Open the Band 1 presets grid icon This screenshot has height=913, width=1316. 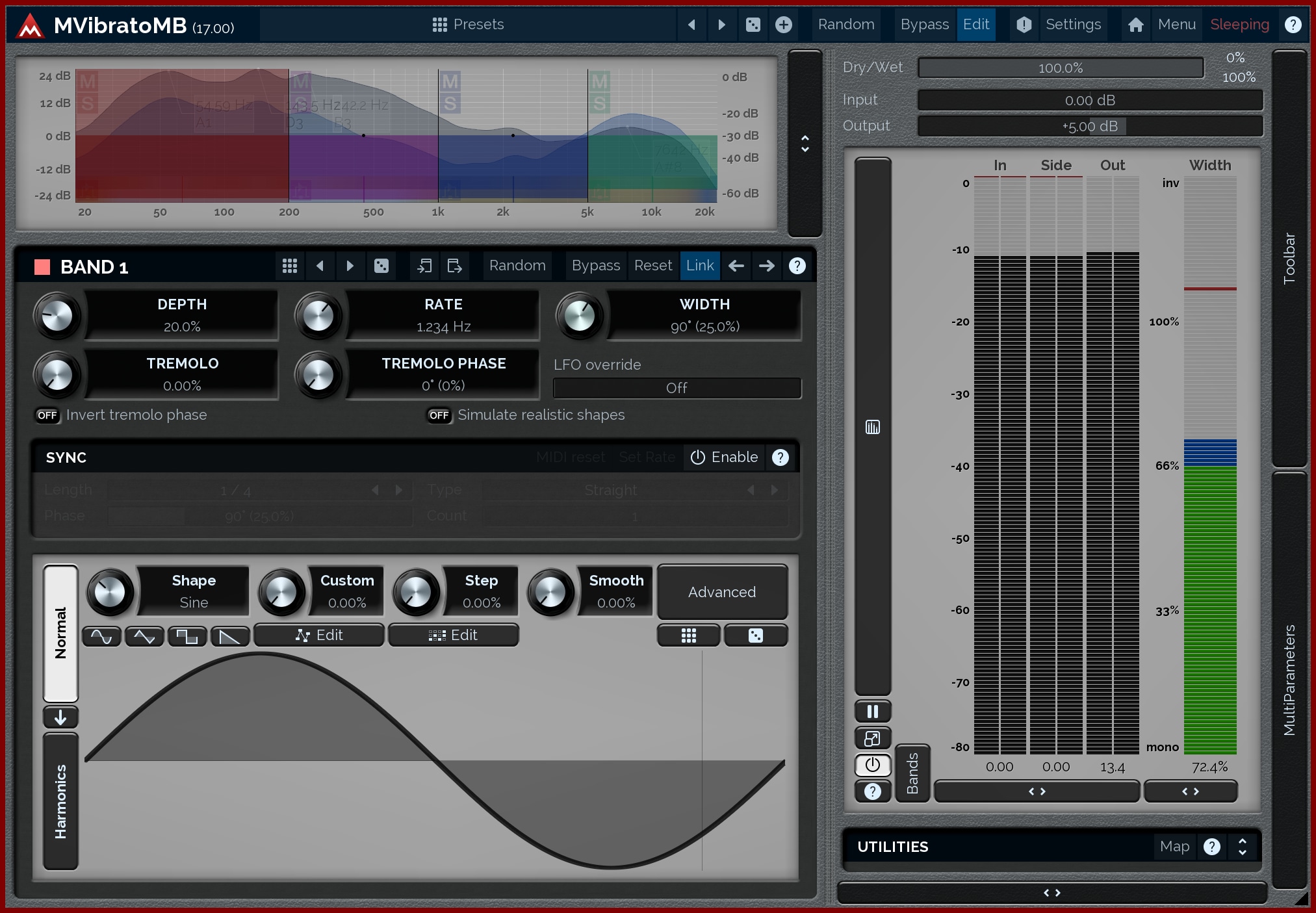pos(290,266)
